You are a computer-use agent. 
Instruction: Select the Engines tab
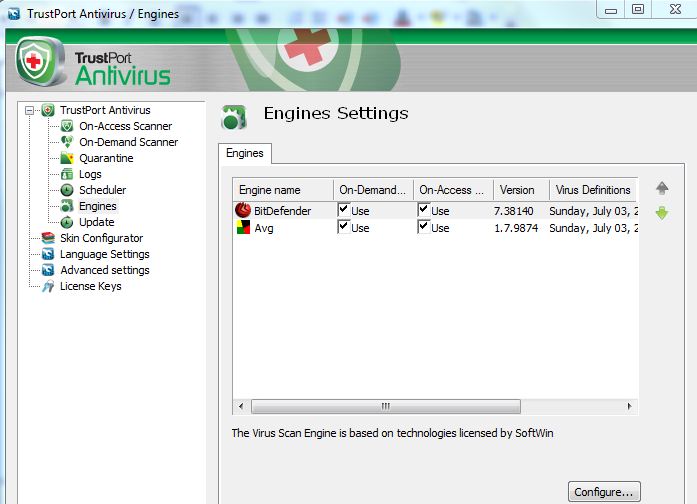245,153
